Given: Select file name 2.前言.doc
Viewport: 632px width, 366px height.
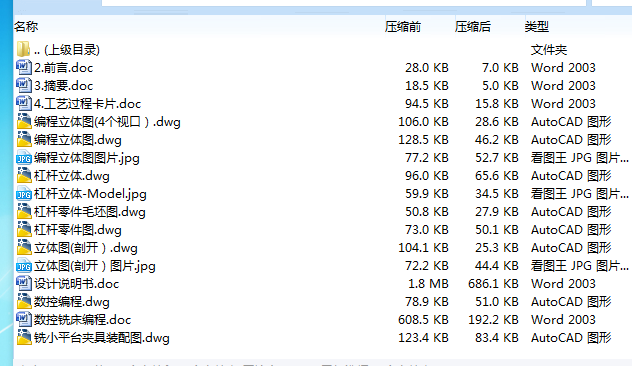Looking at the screenshot, I should tap(64, 68).
